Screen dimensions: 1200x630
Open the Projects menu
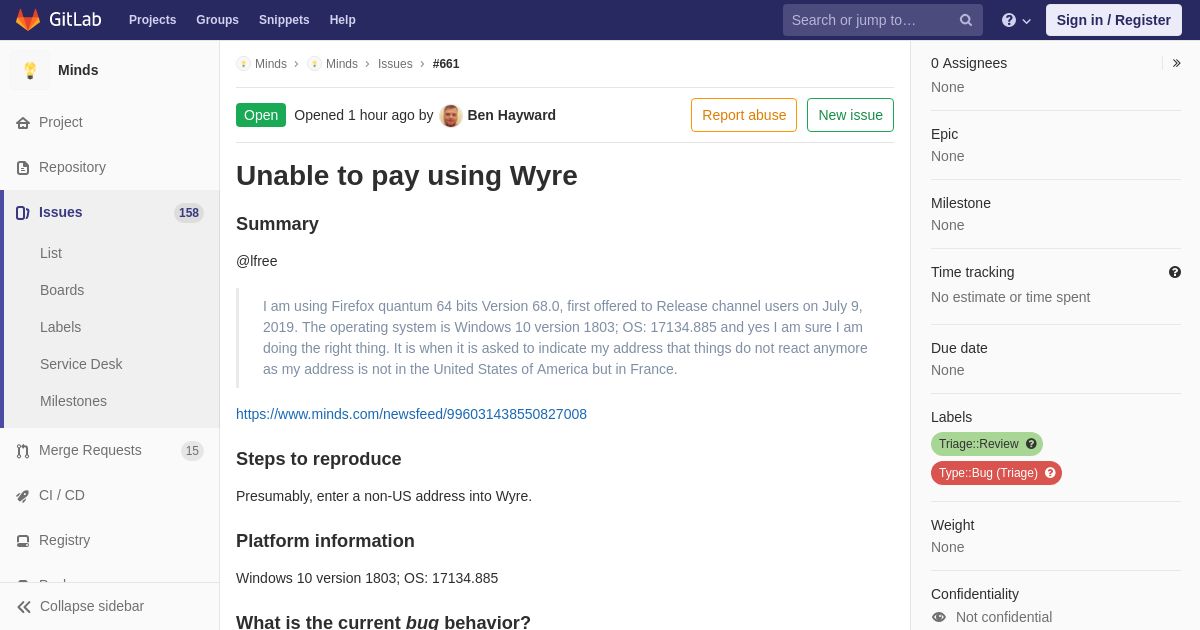click(x=152, y=20)
